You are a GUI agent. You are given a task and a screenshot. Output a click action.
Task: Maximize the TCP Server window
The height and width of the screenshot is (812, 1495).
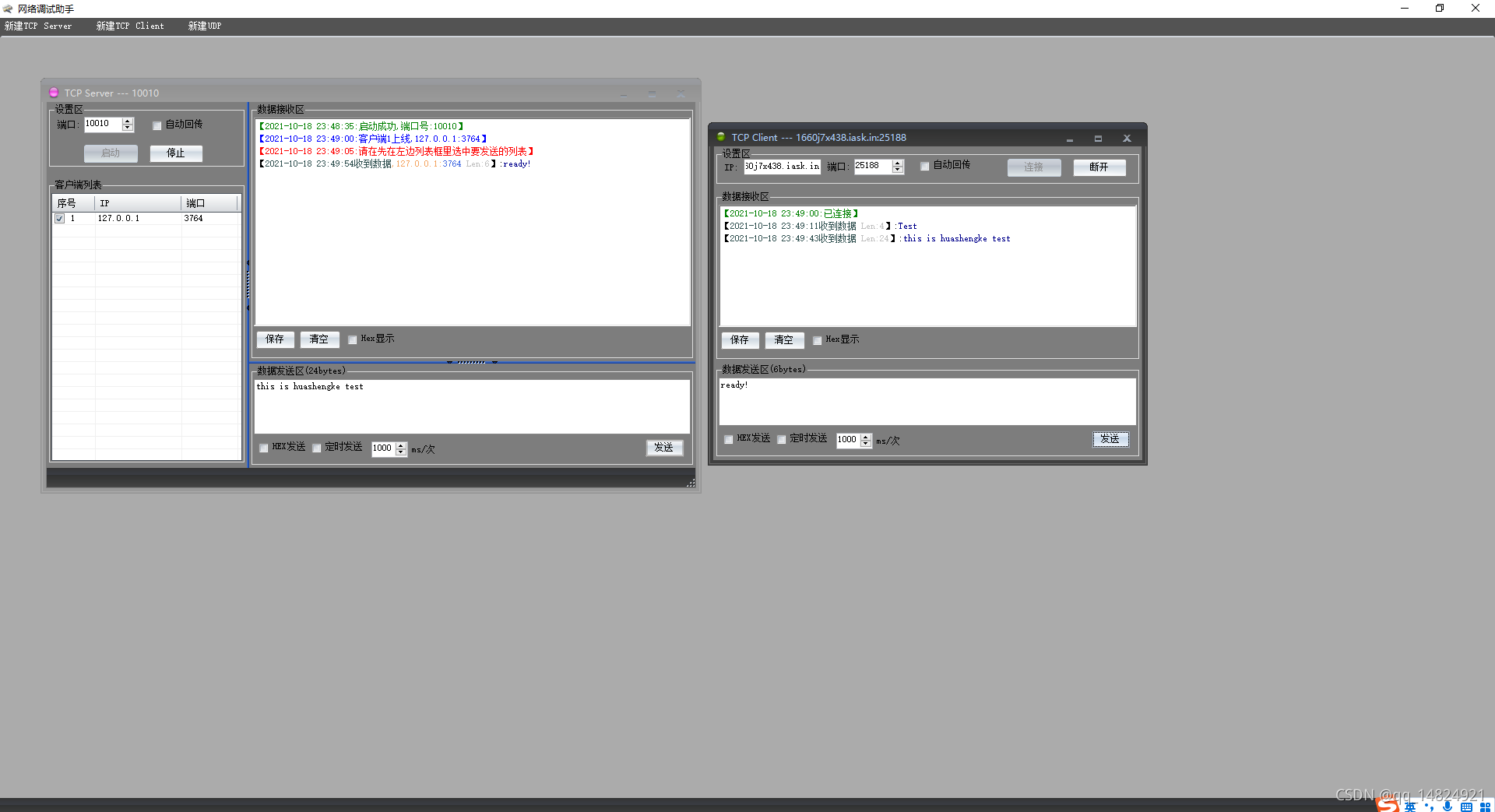coord(652,93)
